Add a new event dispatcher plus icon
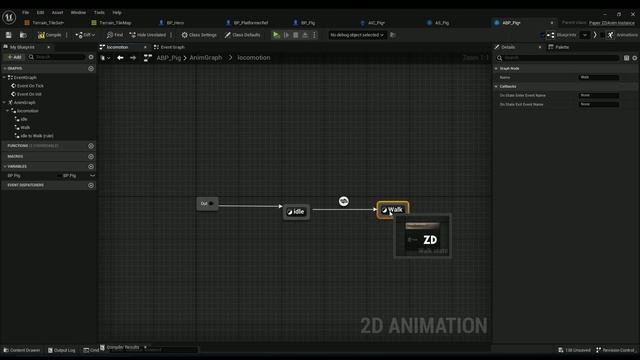This screenshot has height=360, width=640. click(91, 185)
